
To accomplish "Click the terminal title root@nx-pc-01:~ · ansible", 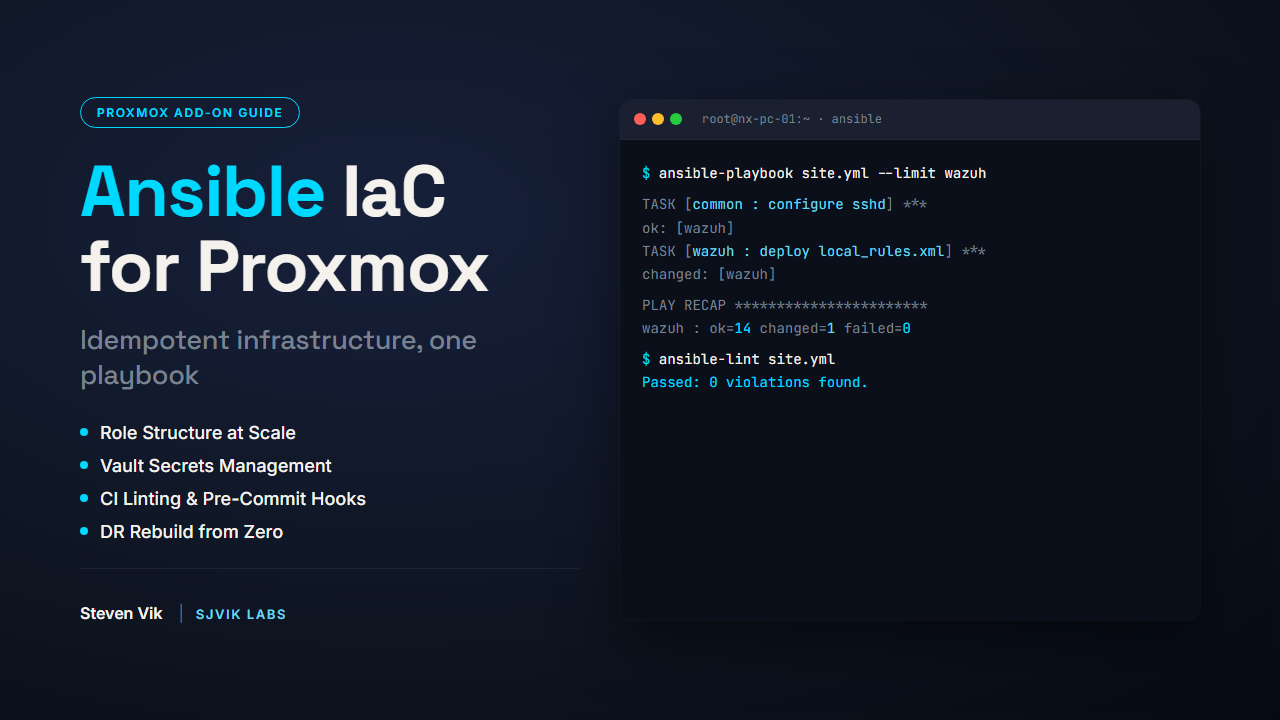I will click(x=792, y=119).
